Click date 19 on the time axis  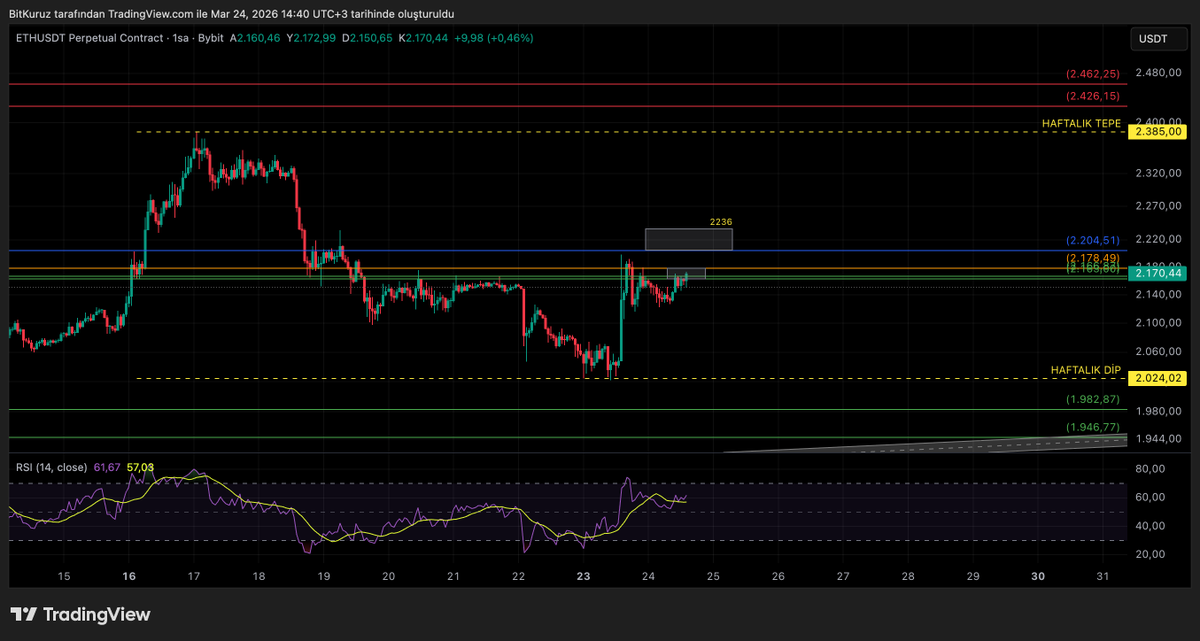pos(324,577)
